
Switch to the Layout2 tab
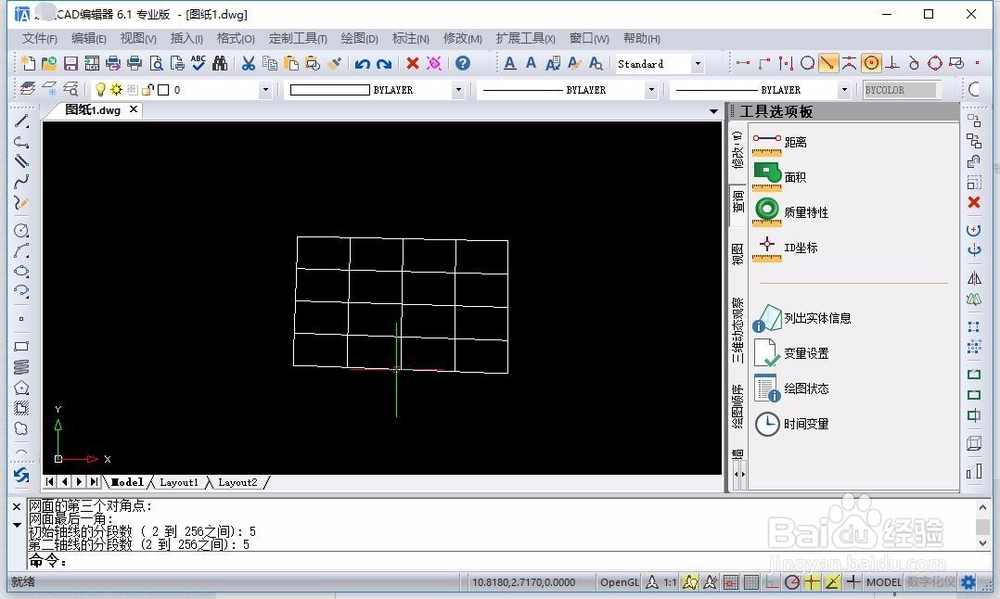tap(238, 482)
